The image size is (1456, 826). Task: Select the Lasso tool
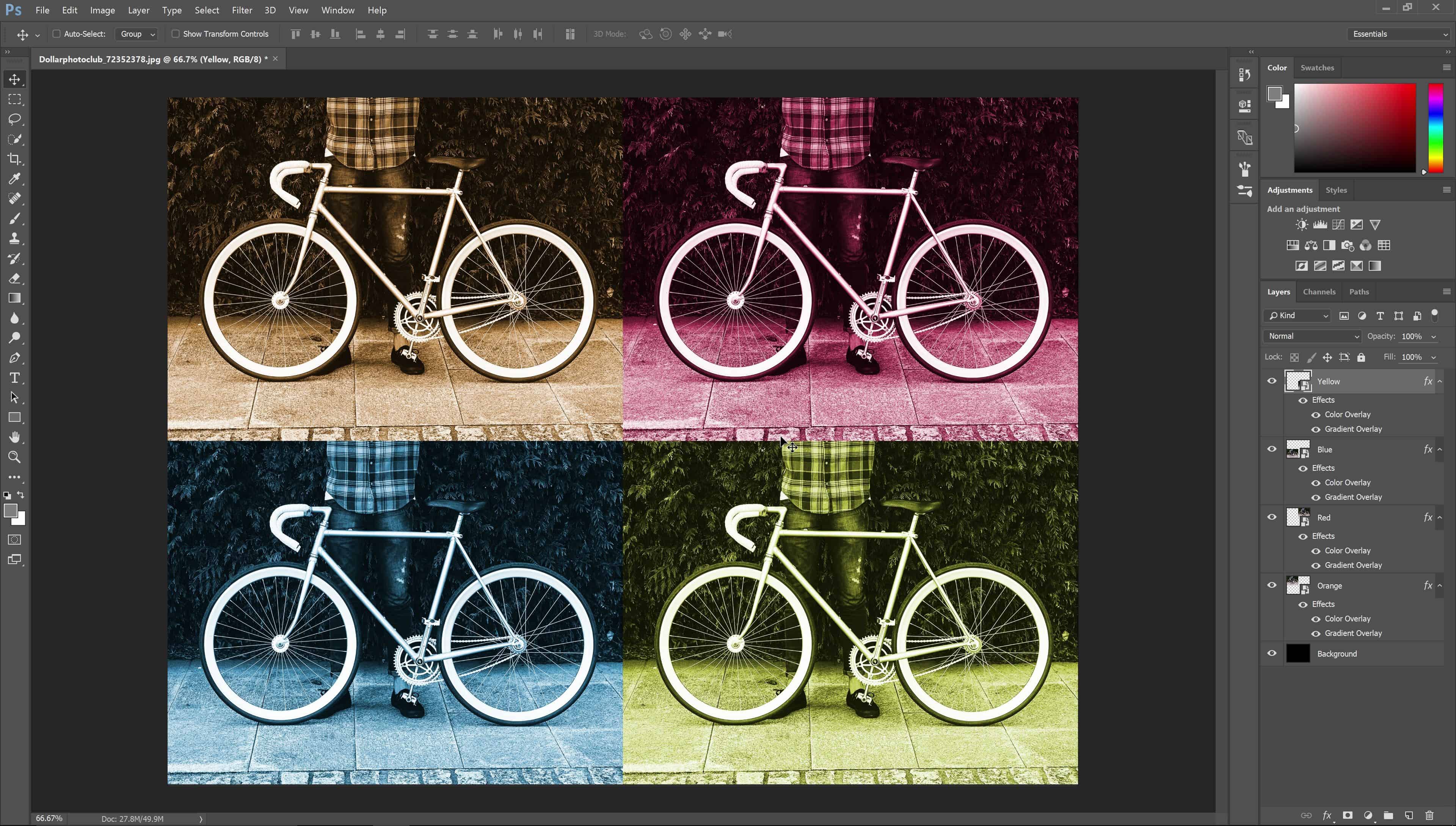[x=15, y=119]
